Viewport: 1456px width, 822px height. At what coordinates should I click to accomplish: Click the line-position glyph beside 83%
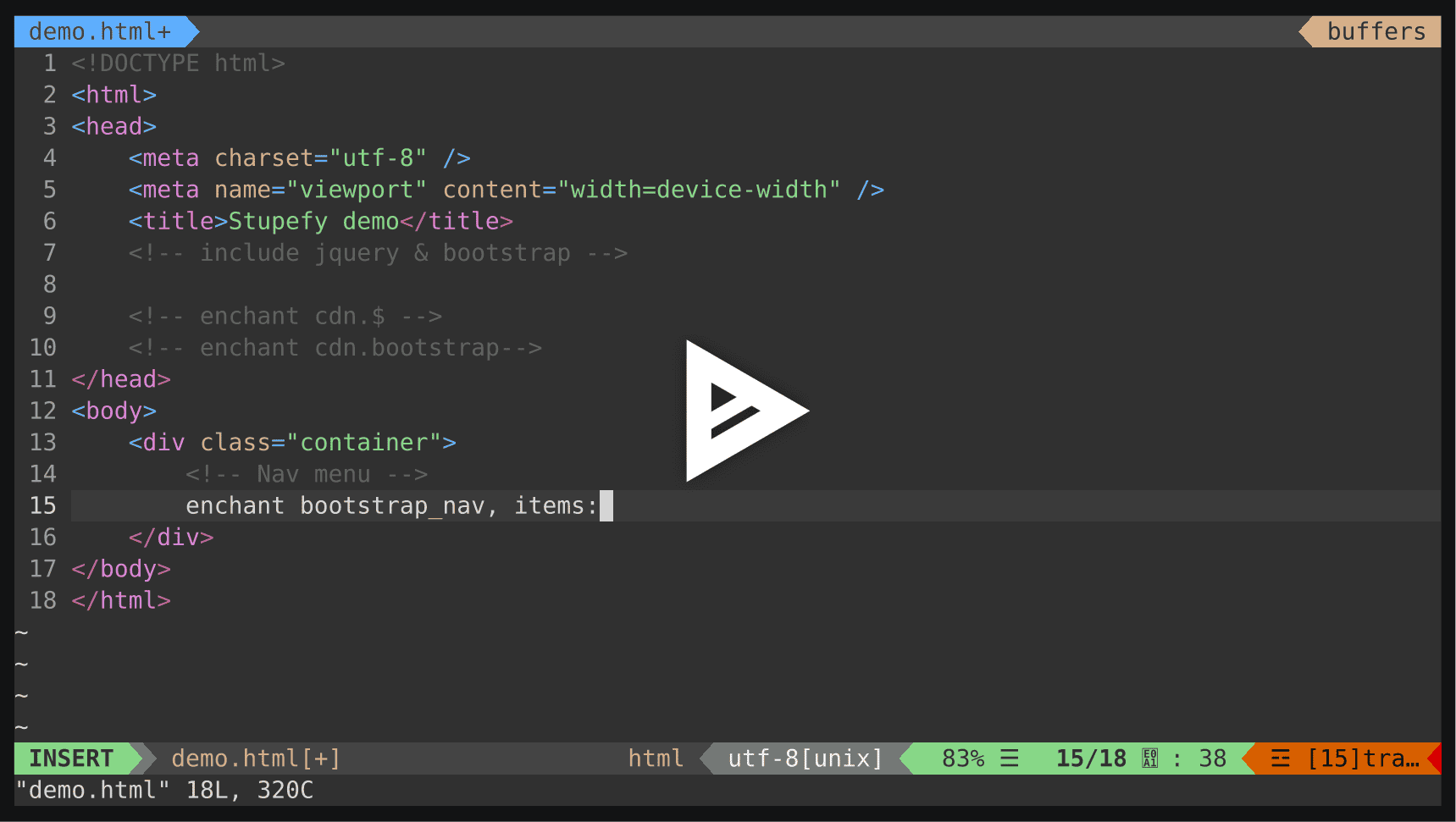point(1010,759)
